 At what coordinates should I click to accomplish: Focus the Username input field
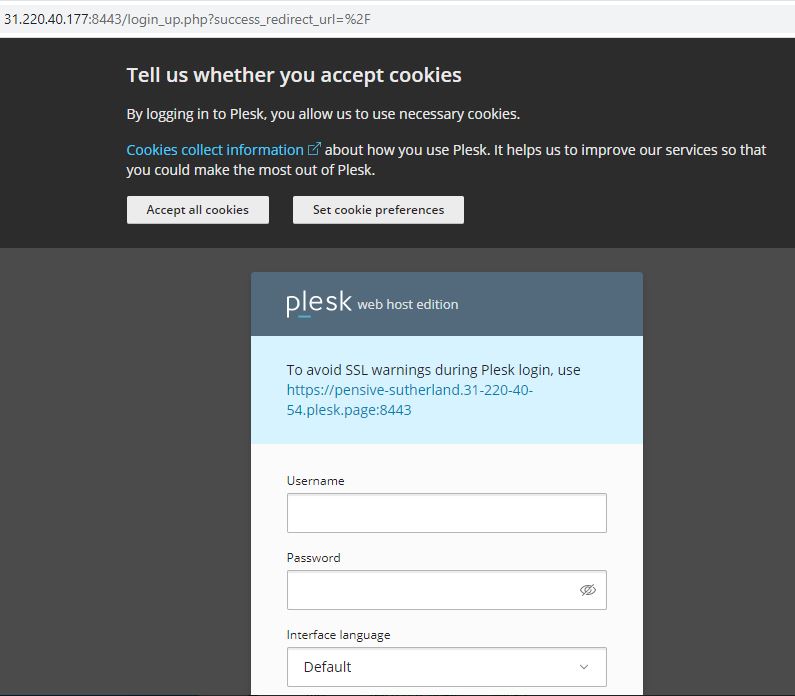(446, 513)
